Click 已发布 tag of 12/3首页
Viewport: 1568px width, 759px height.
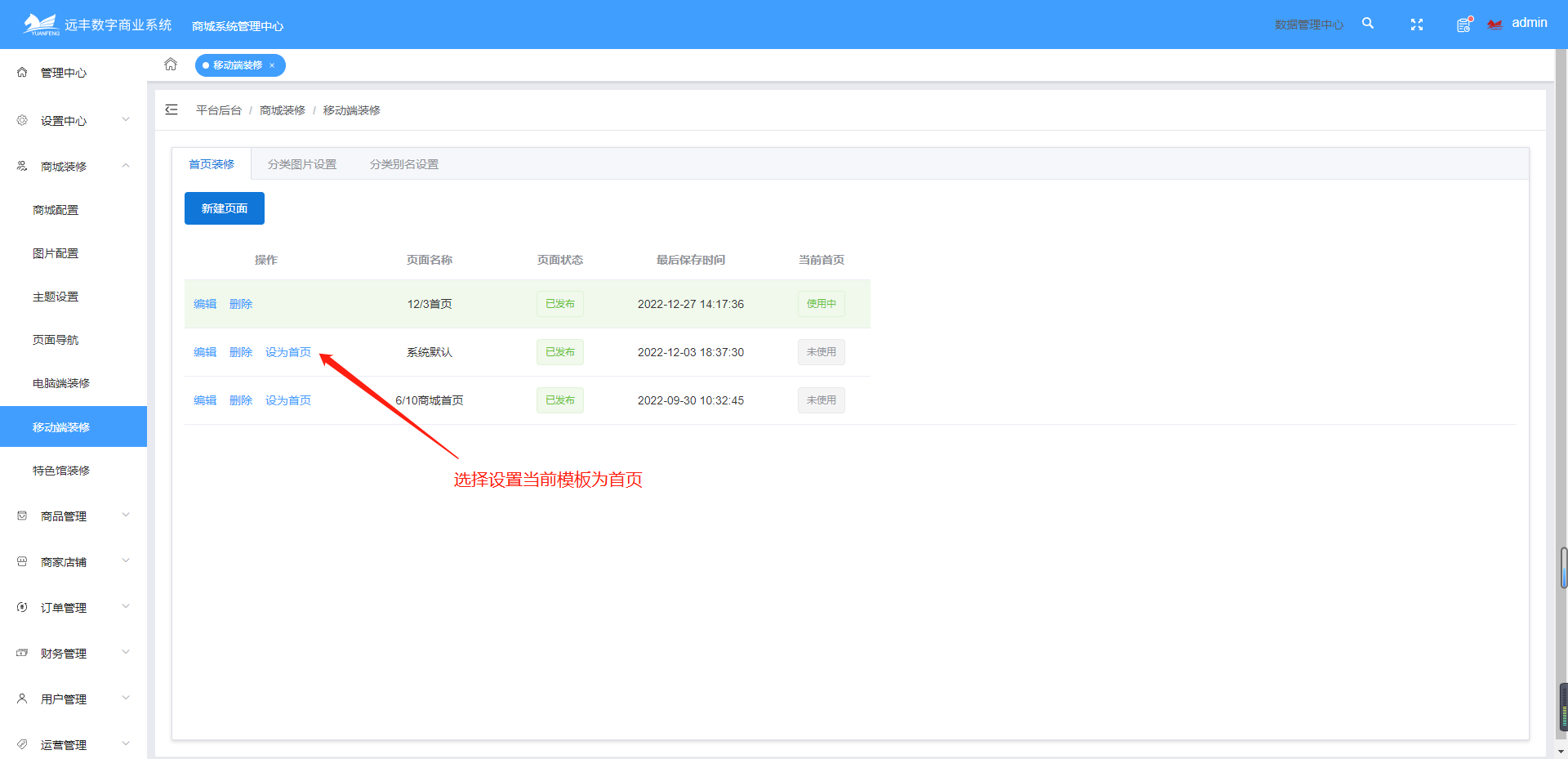pos(560,304)
